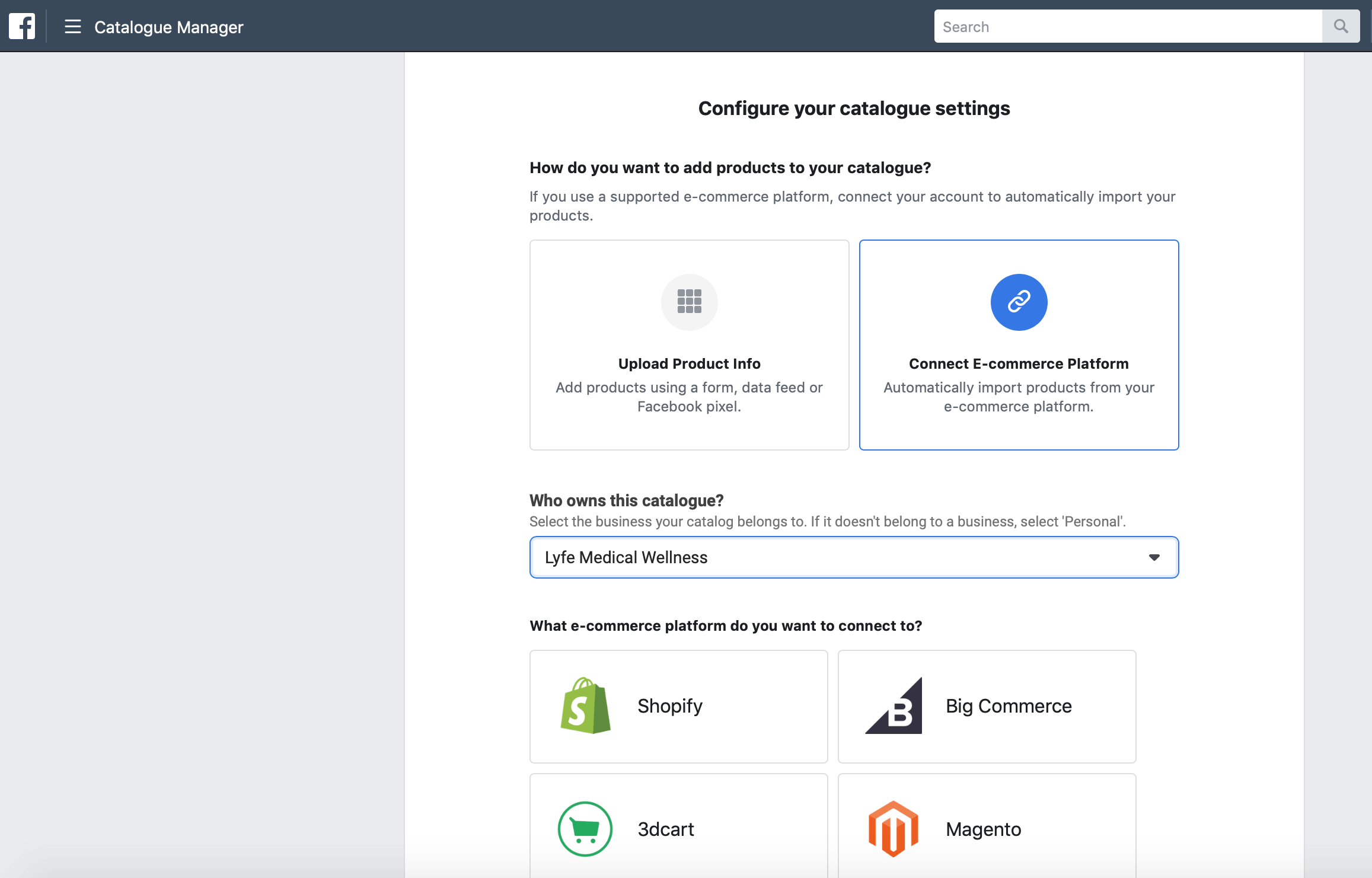Choose the Magento platform label
Image resolution: width=1372 pixels, height=878 pixels.
pyautogui.click(x=983, y=829)
